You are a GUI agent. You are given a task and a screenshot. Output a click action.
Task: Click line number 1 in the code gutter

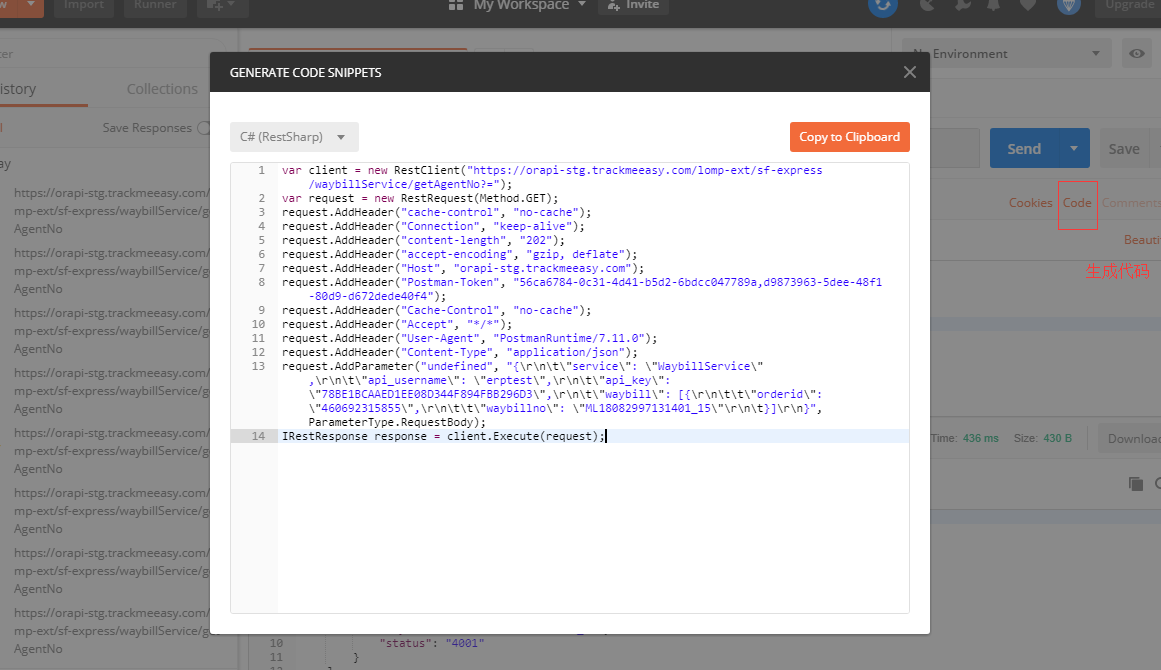point(261,170)
